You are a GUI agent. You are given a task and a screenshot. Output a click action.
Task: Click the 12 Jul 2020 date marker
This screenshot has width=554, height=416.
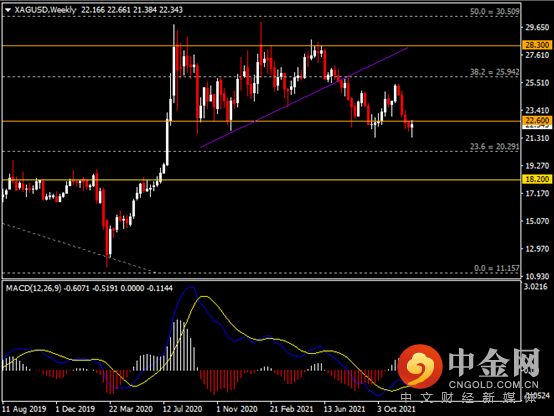182,409
